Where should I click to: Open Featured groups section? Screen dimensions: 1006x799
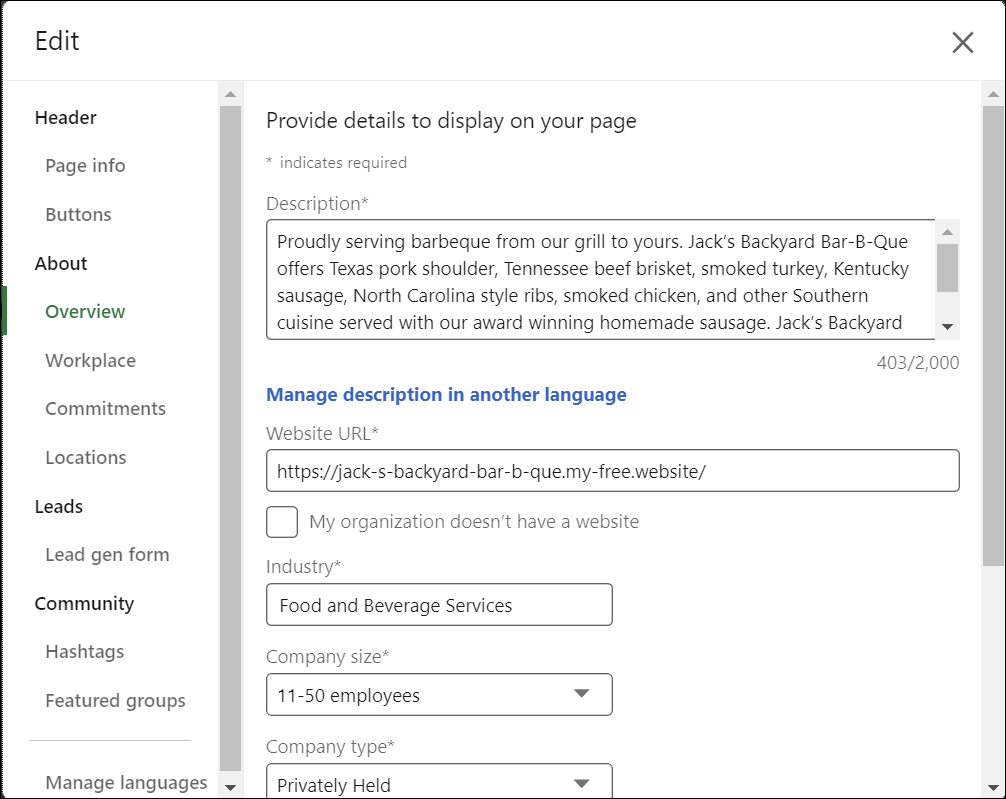tap(115, 700)
